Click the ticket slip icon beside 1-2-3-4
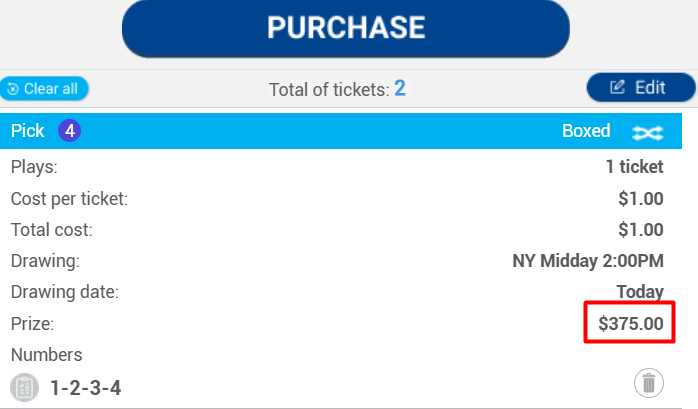The height and width of the screenshot is (409, 698). click(25, 387)
